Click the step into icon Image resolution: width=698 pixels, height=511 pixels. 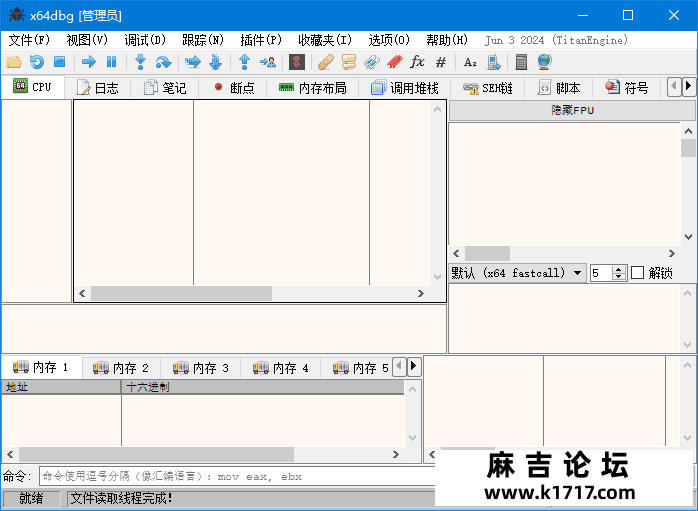click(140, 62)
